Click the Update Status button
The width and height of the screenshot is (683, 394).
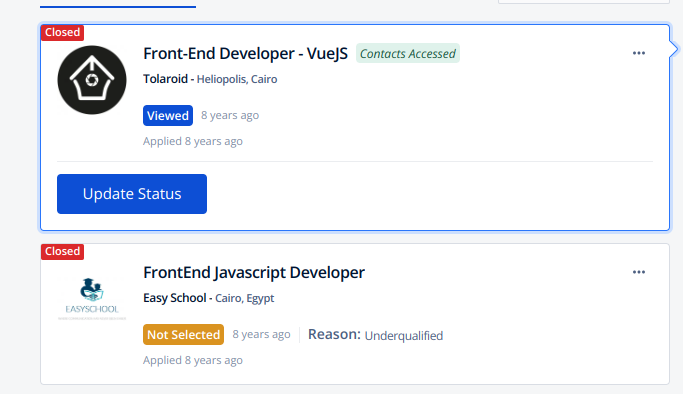point(132,194)
